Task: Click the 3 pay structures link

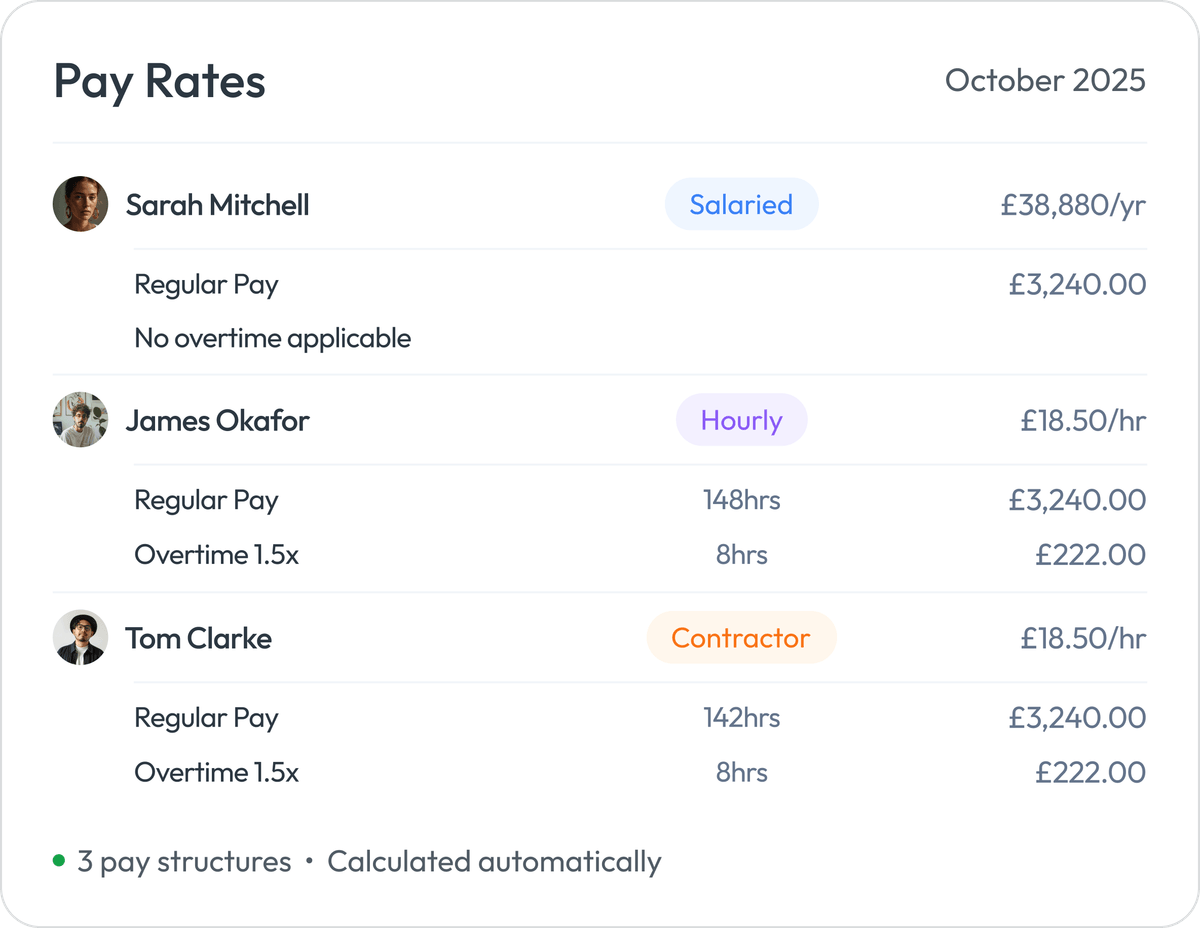Action: click(186, 861)
